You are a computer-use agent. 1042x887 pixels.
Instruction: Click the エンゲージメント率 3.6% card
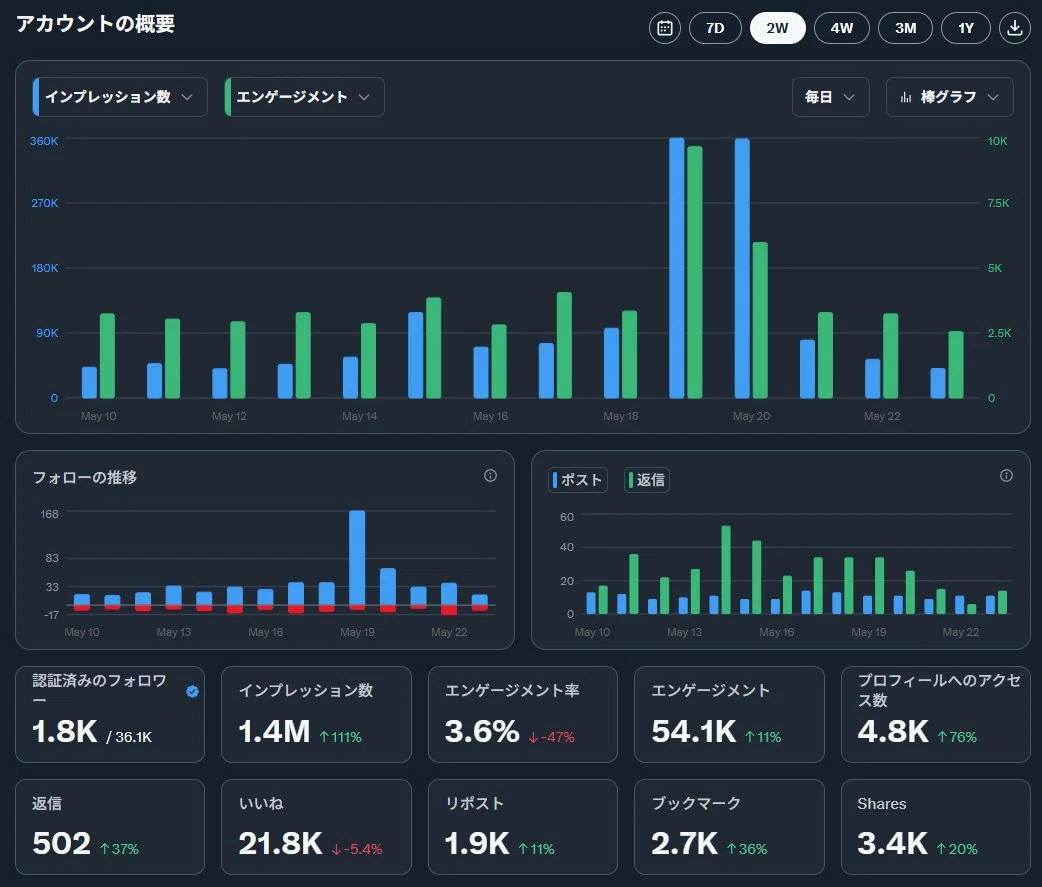pos(523,714)
